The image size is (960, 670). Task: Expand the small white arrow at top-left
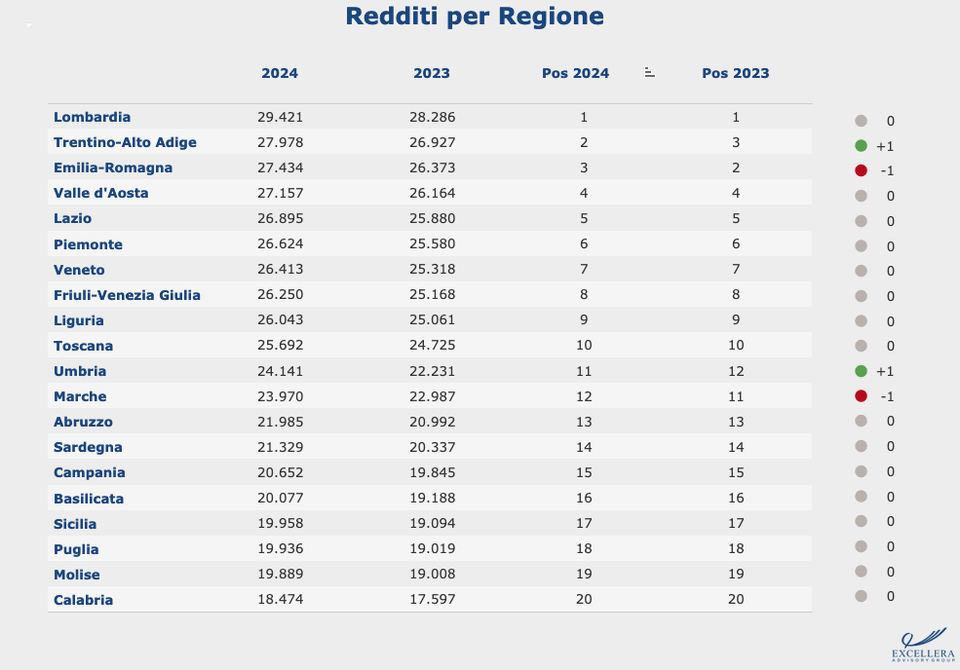click(x=29, y=24)
